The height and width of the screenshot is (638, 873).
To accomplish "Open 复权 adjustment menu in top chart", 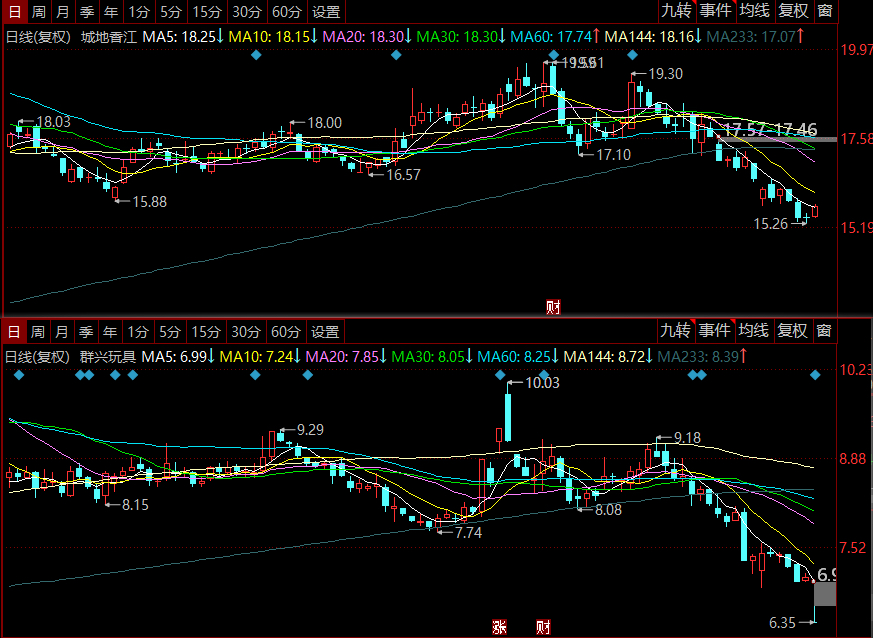I will point(793,11).
